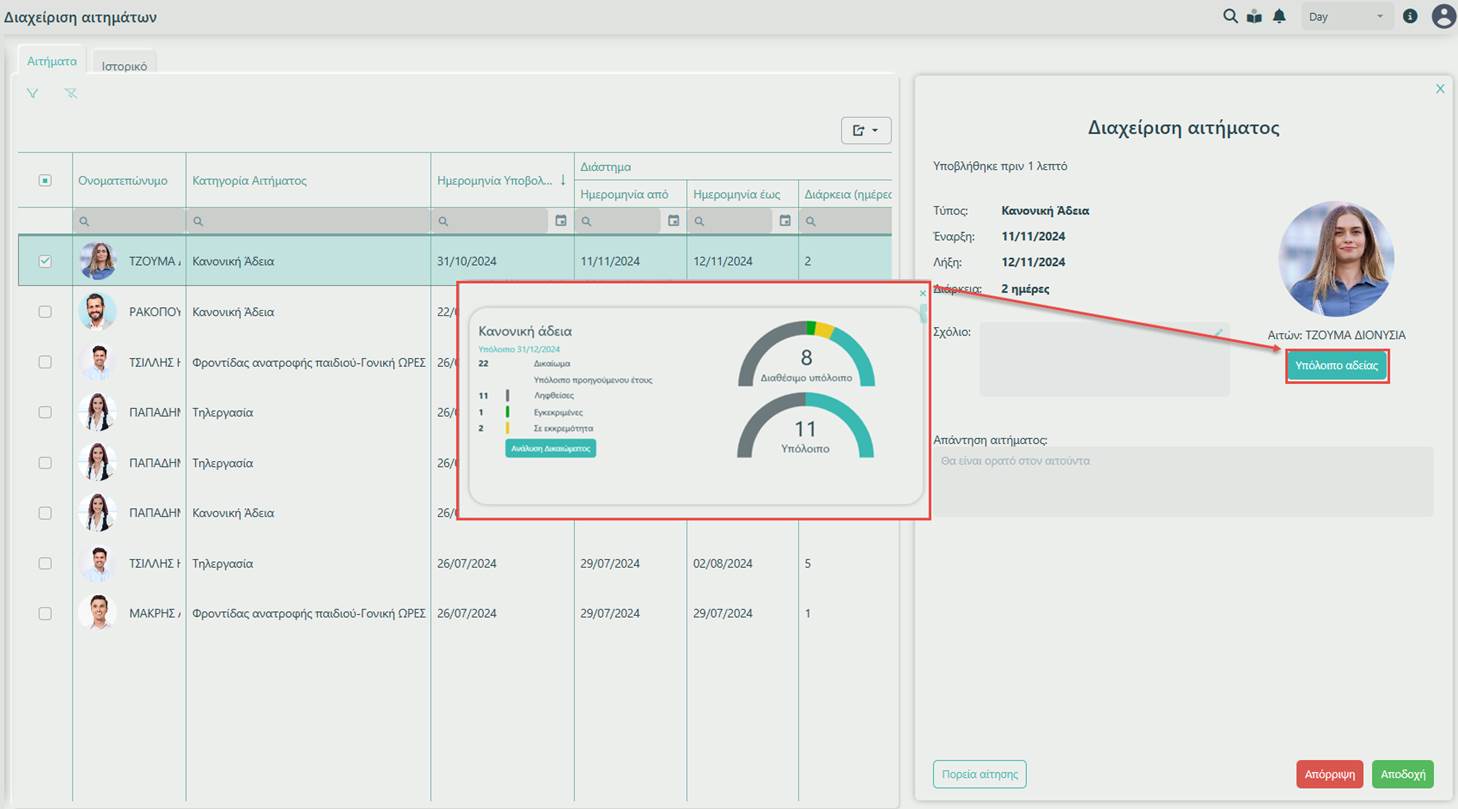Check the ΜΑΚΡΗΣ row checkbox

click(x=45, y=613)
